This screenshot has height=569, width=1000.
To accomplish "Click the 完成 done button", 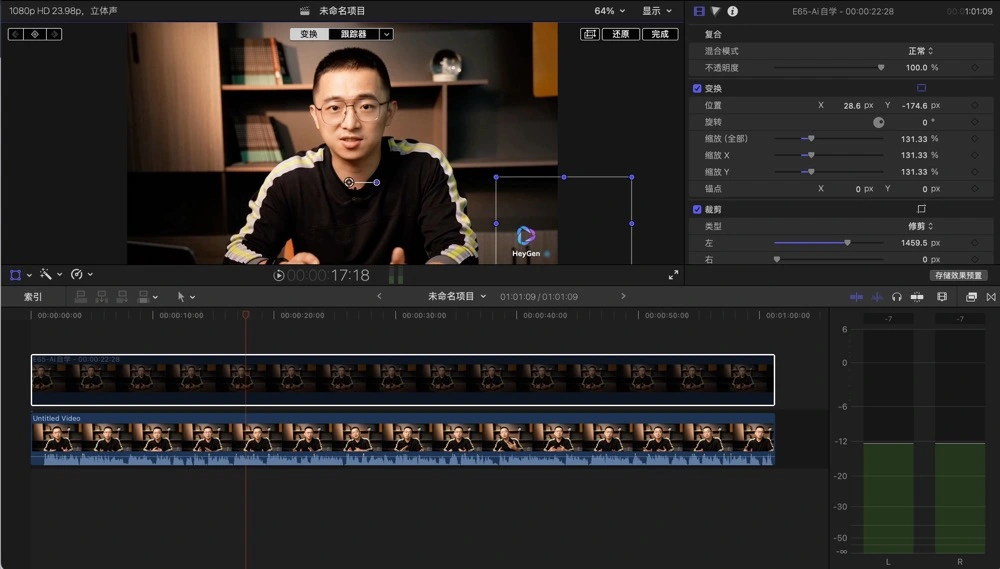I will point(660,34).
